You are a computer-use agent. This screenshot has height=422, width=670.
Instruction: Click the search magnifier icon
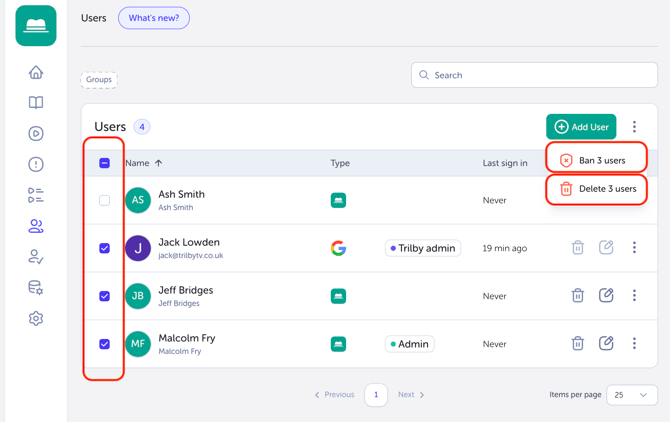tap(423, 75)
